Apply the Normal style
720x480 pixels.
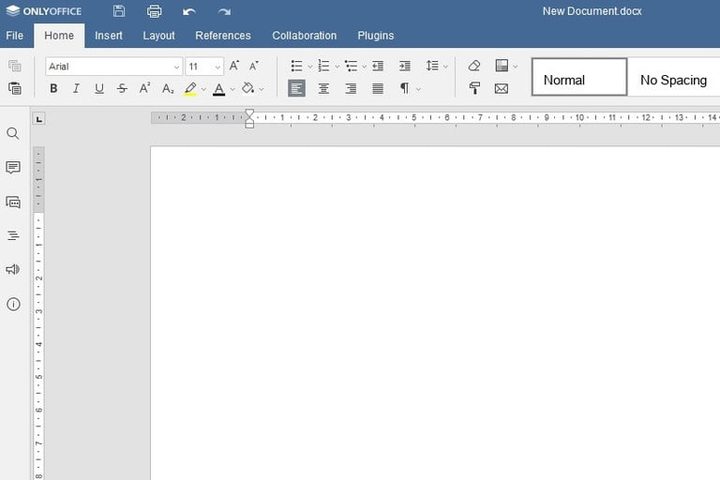pos(579,77)
